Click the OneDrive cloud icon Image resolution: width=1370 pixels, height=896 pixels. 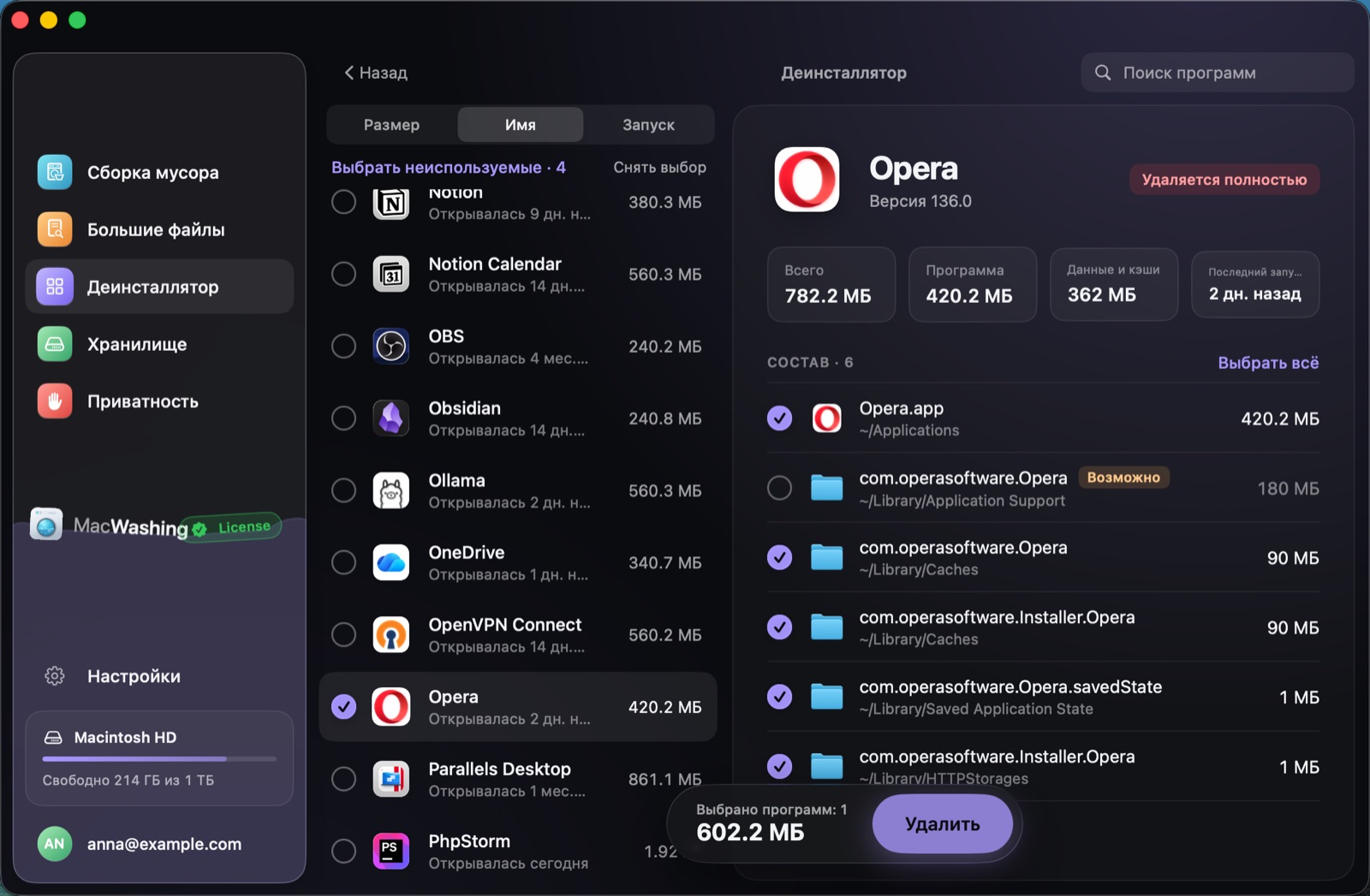[x=391, y=562]
